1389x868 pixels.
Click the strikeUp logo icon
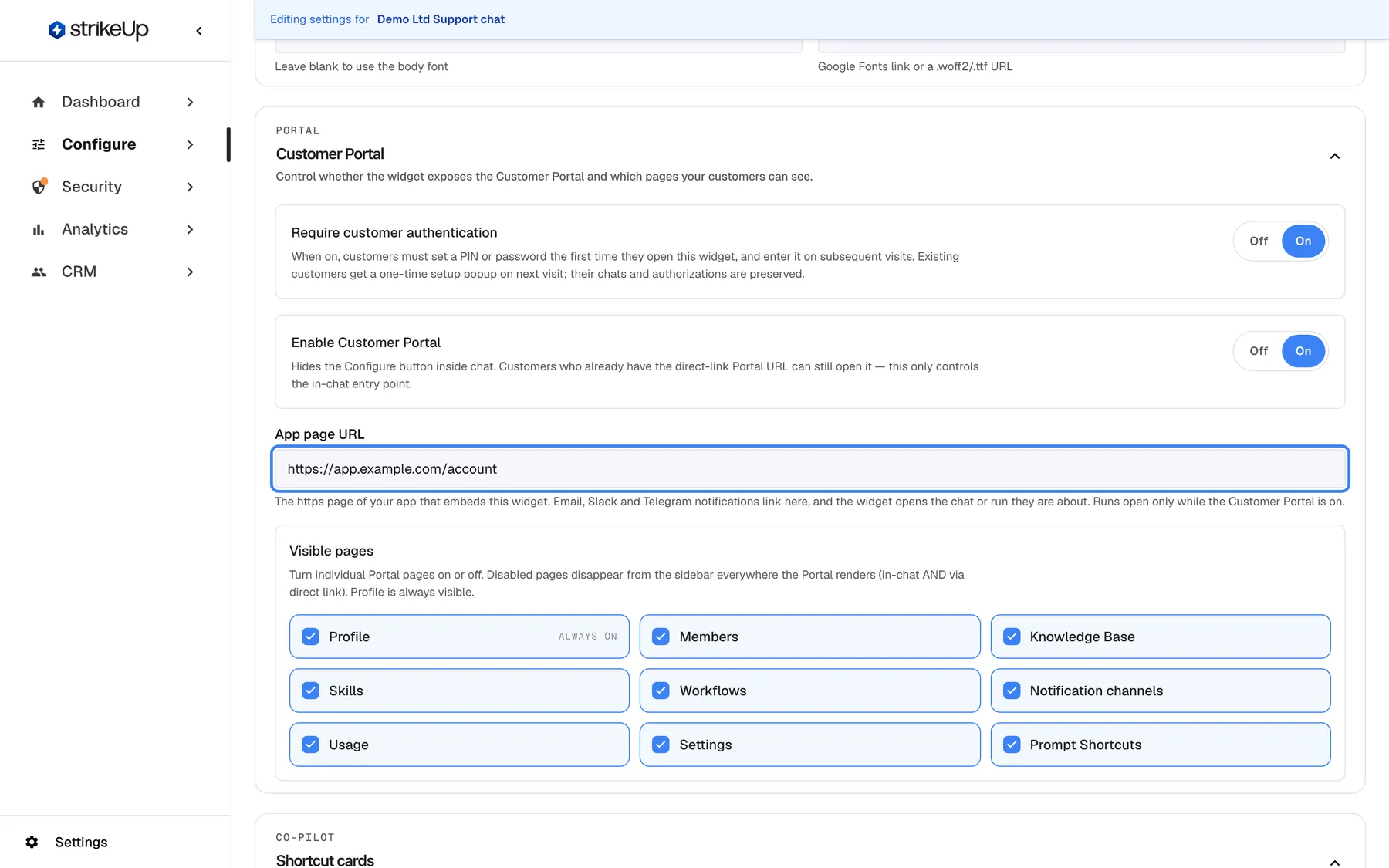coord(56,30)
